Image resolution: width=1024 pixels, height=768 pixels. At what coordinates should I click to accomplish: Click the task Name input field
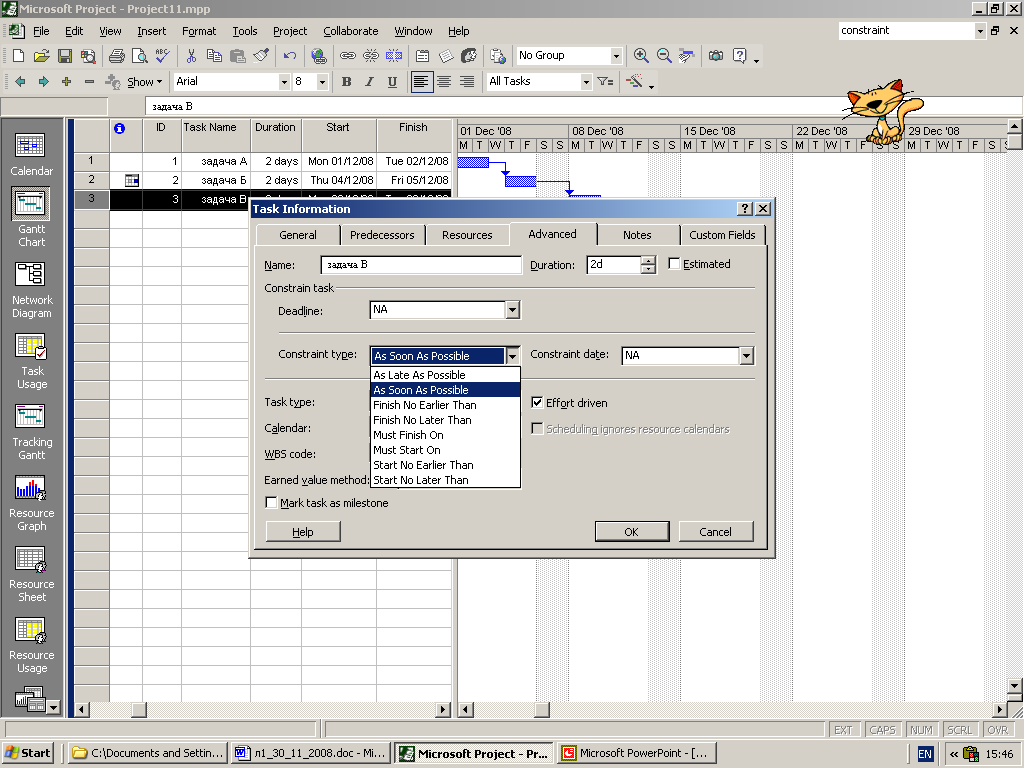[421, 264]
